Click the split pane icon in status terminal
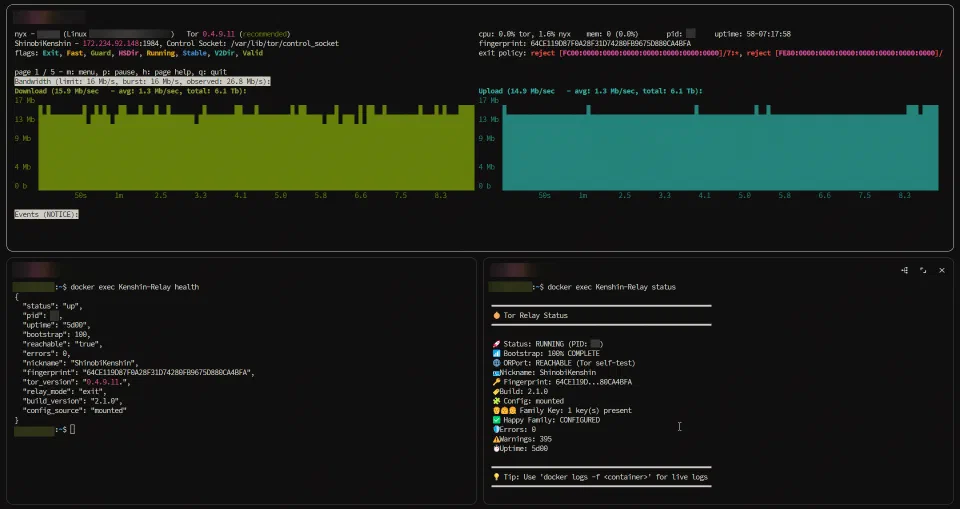960x509 pixels. (904, 270)
